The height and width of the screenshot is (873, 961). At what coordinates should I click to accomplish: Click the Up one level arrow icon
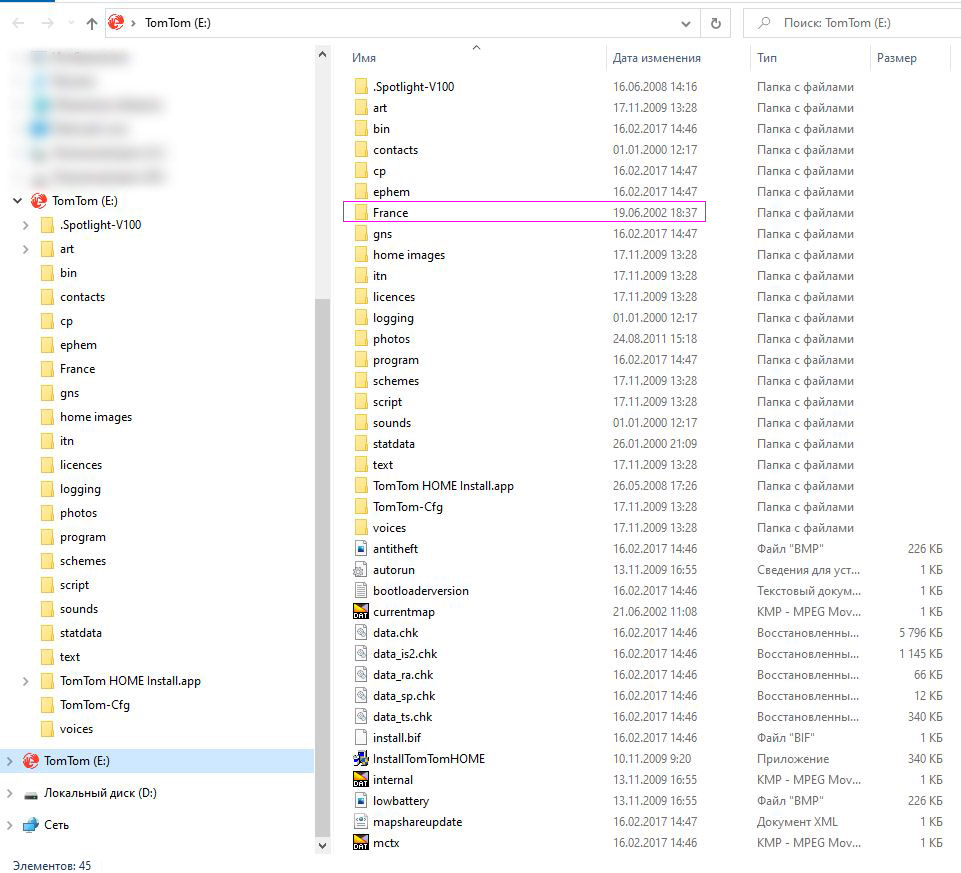(92, 23)
